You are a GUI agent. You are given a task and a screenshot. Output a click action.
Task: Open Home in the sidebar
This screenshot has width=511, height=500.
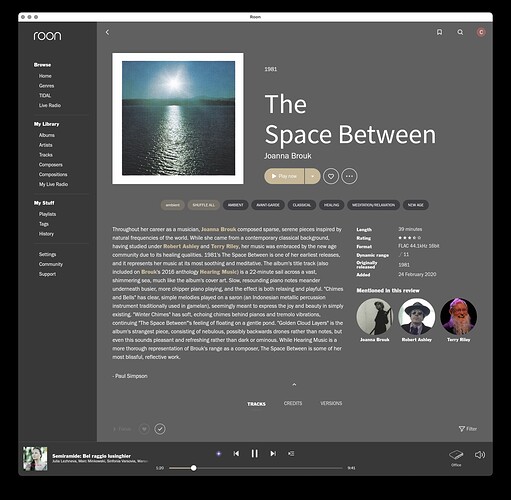(x=45, y=76)
